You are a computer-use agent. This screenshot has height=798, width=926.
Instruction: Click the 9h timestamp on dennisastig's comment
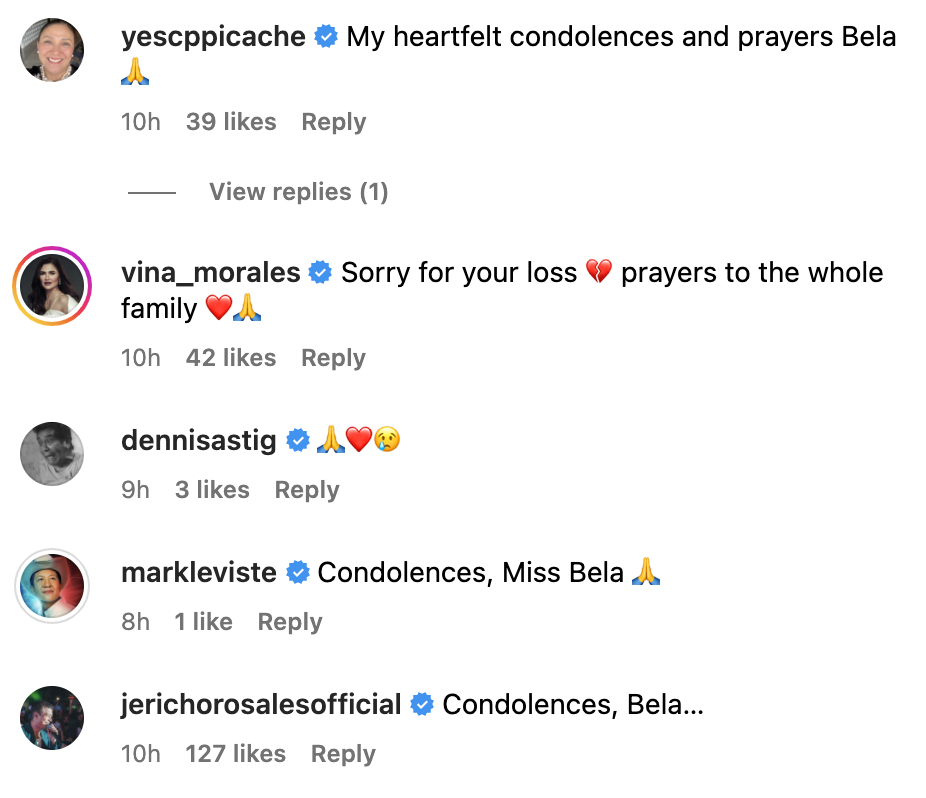click(x=135, y=489)
